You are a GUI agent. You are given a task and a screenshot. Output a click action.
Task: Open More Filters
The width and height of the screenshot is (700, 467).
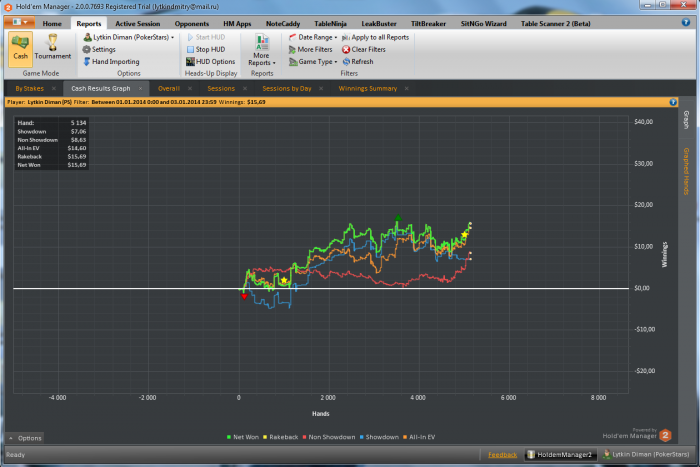tap(311, 50)
